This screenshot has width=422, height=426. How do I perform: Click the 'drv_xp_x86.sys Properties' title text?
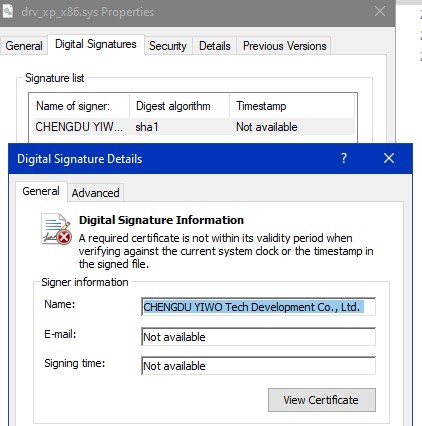[x=87, y=12]
